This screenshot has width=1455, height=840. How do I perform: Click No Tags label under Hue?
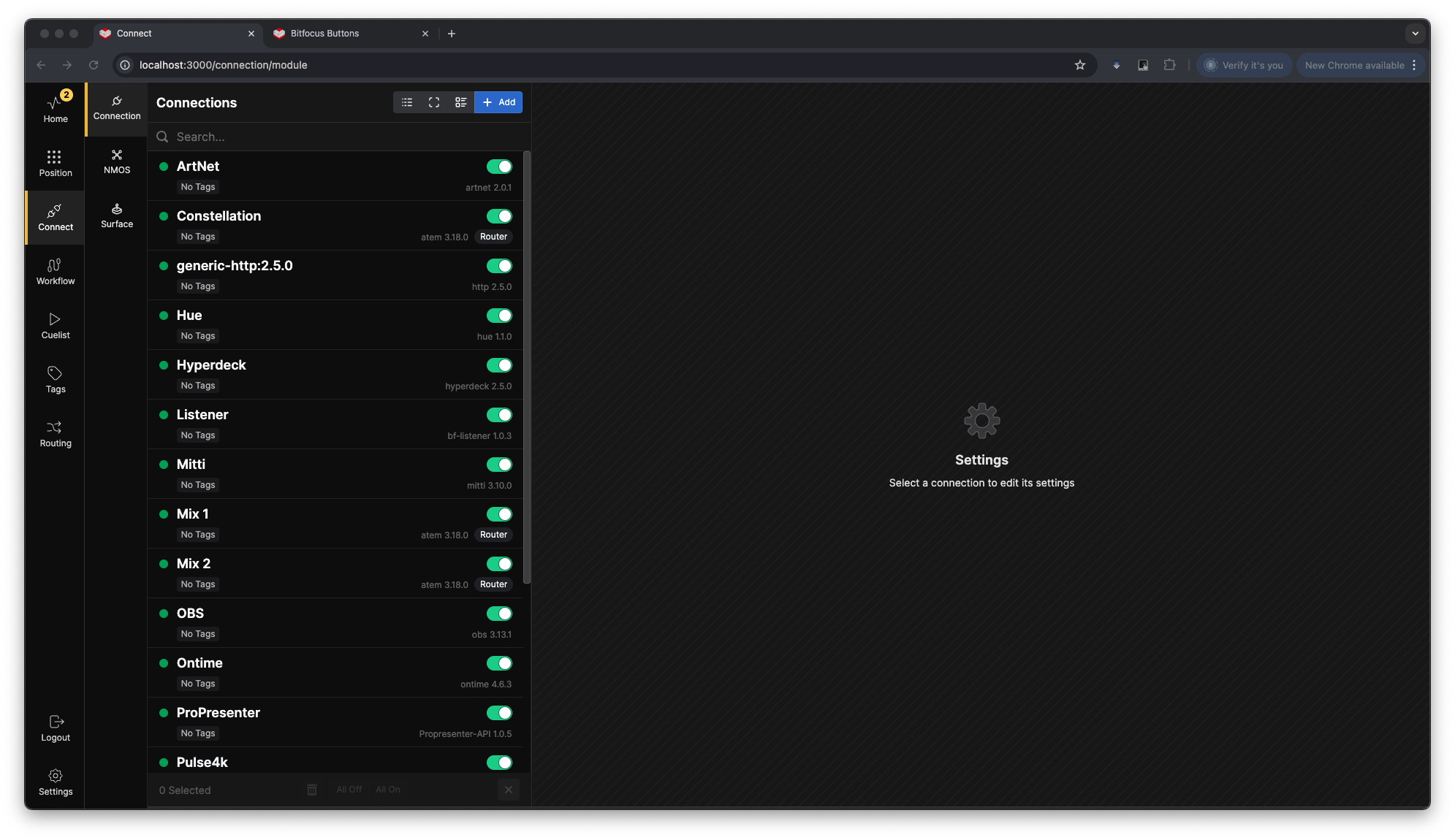198,336
